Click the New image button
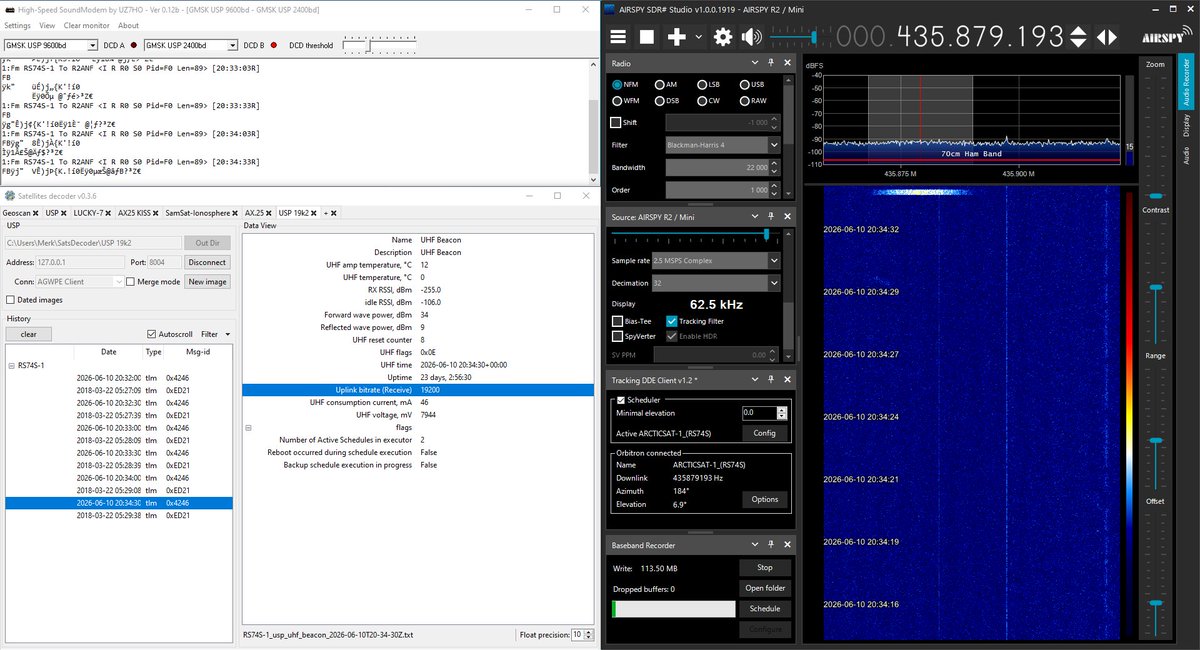This screenshot has width=1200, height=650. [x=207, y=282]
